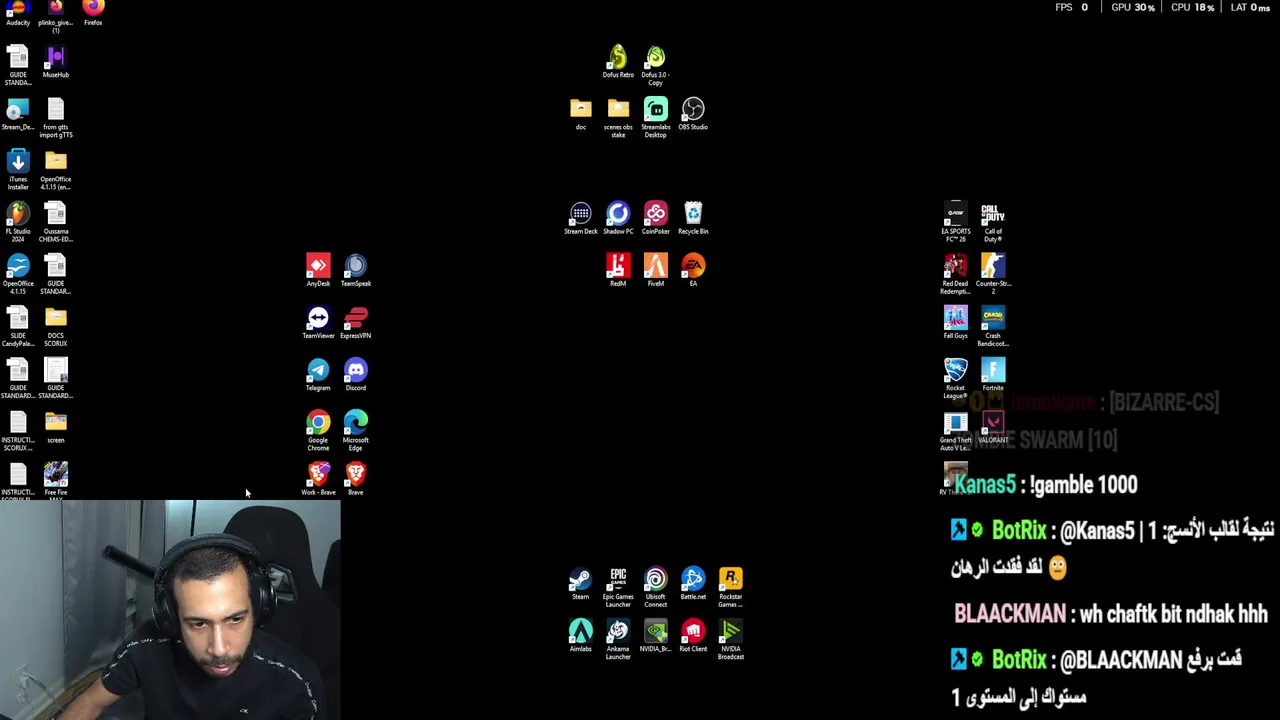Open the MuseHub shortcut
The height and width of the screenshot is (720, 1280).
coord(55,62)
